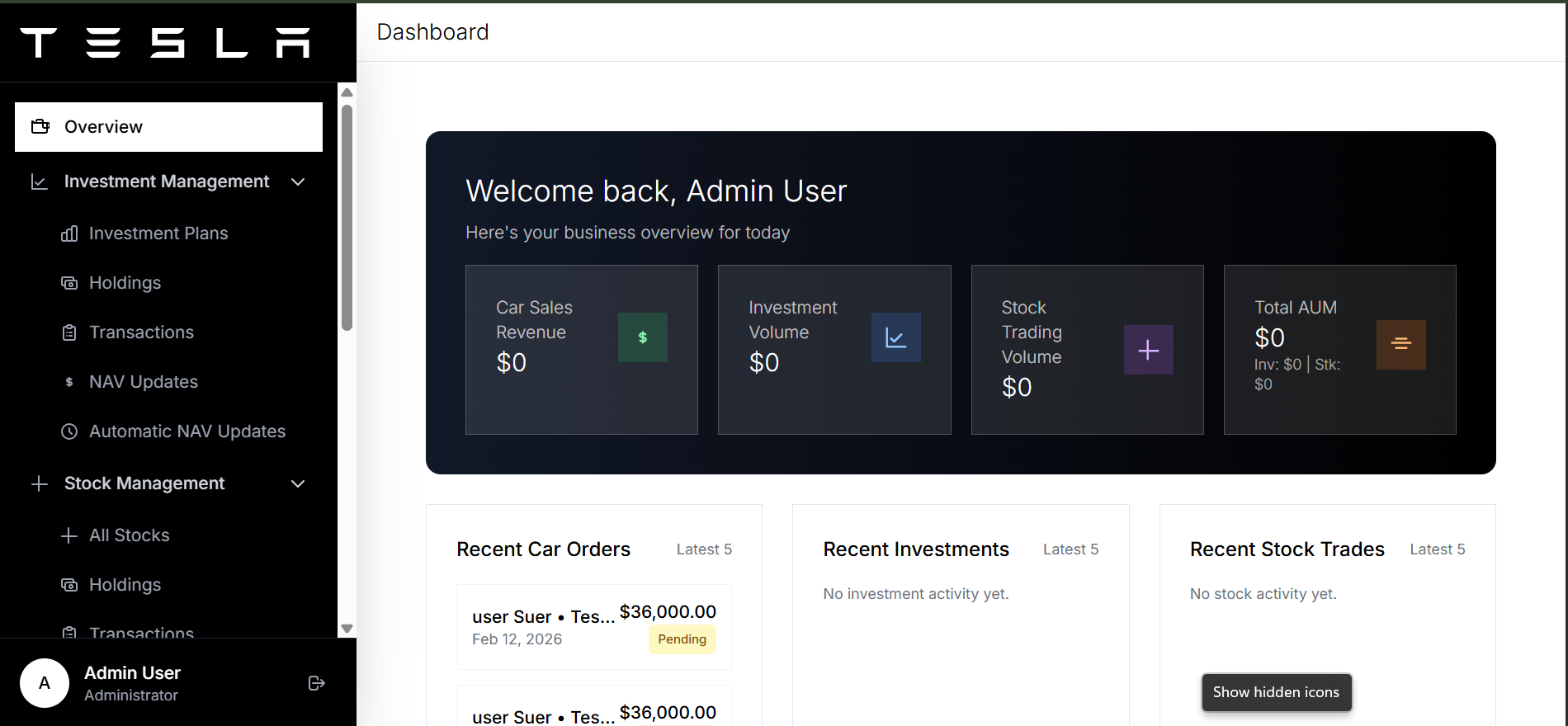Click the 'No investment activity yet.' text
The height and width of the screenshot is (726, 1568).
tap(916, 594)
